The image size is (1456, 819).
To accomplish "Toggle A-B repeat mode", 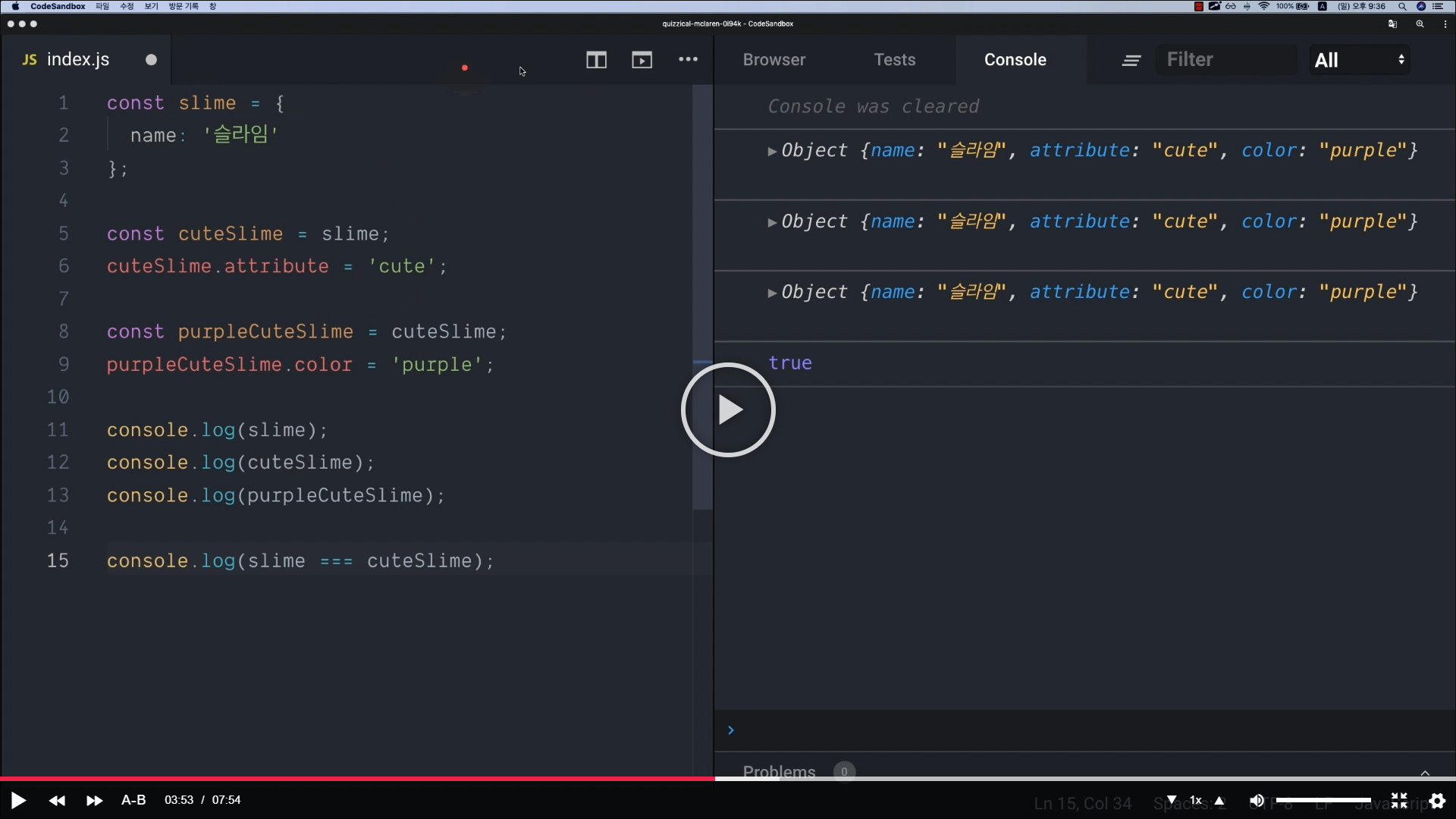I will click(x=133, y=800).
